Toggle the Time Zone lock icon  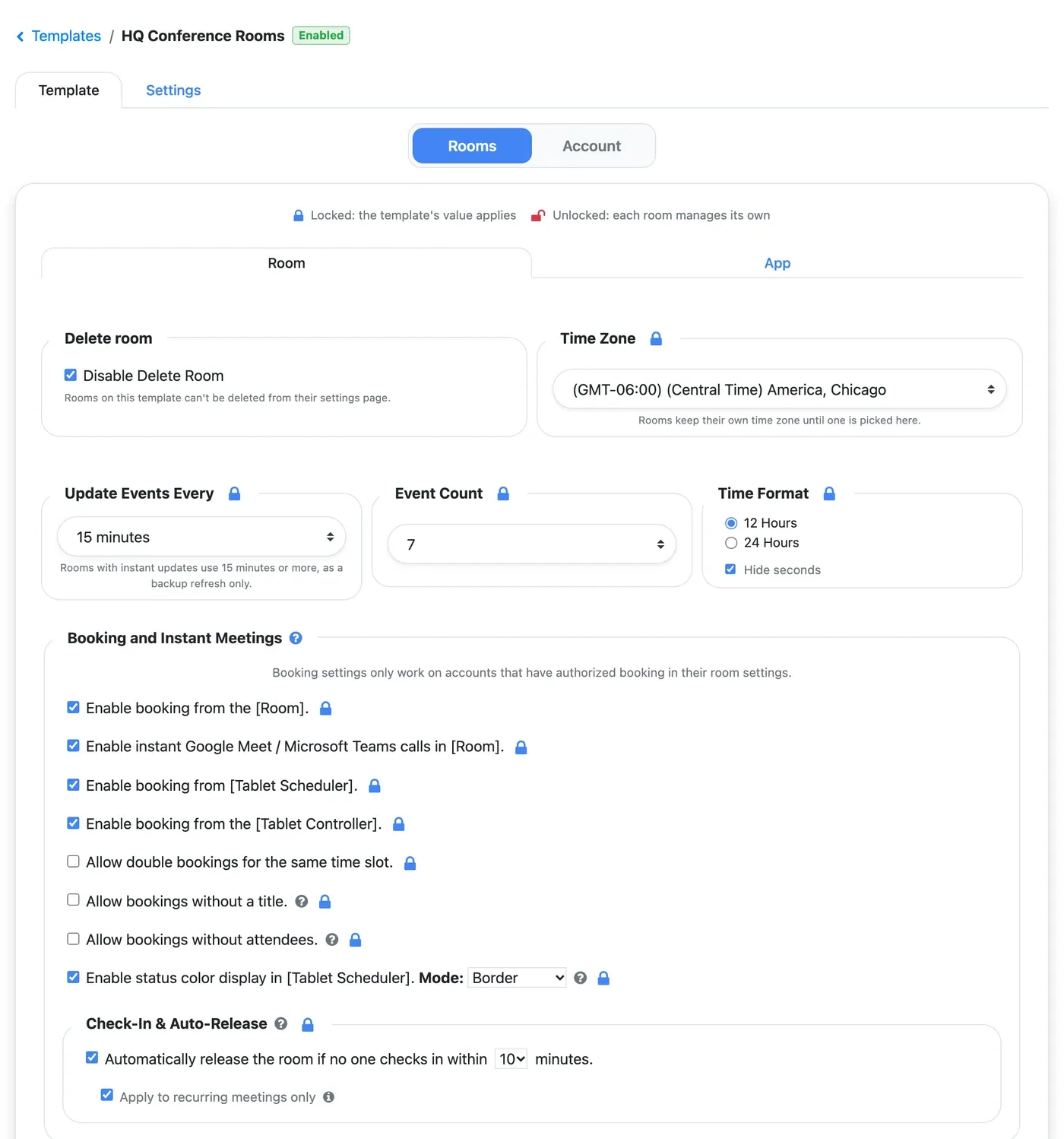tap(656, 338)
